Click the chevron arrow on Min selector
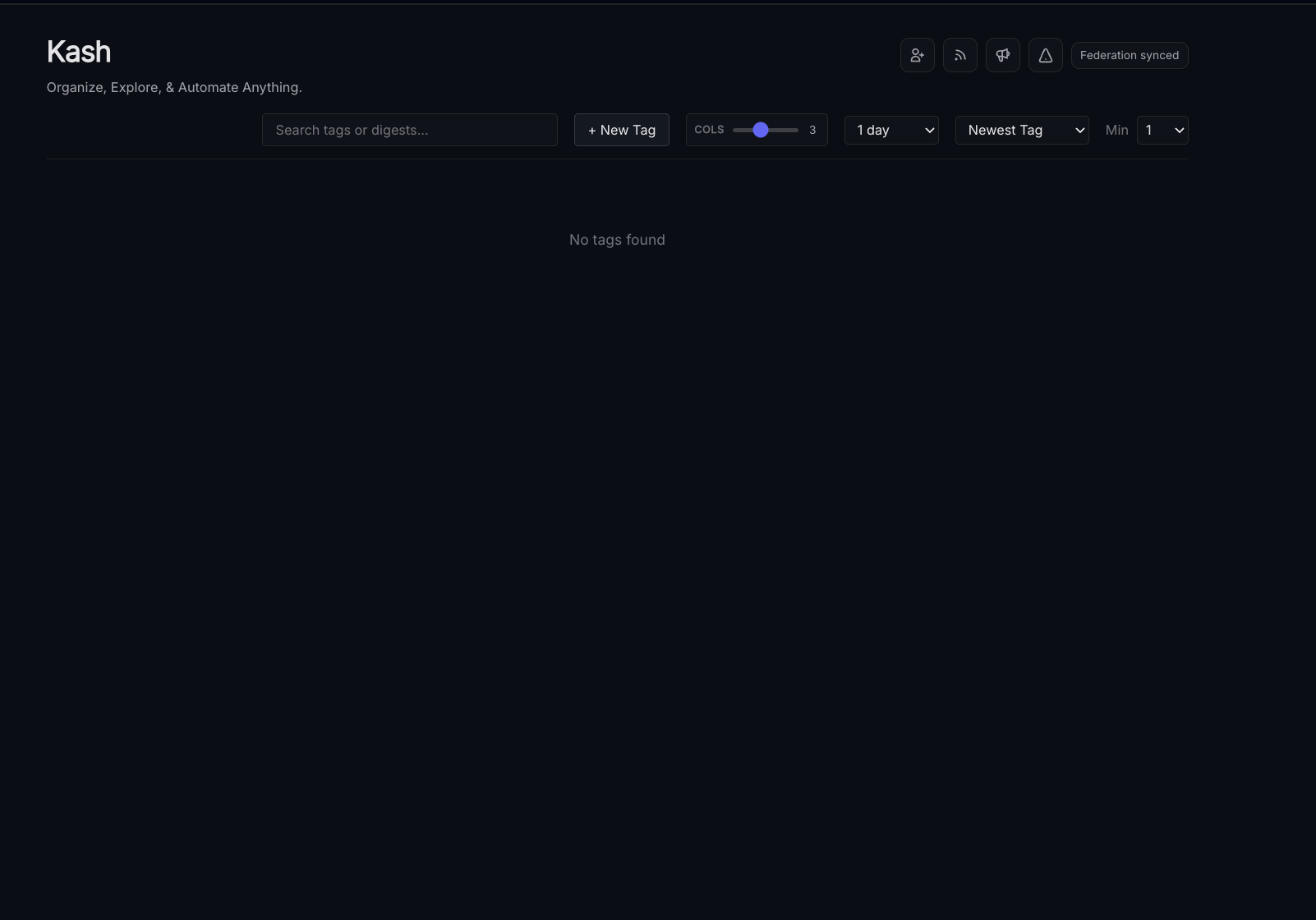 point(1179,131)
